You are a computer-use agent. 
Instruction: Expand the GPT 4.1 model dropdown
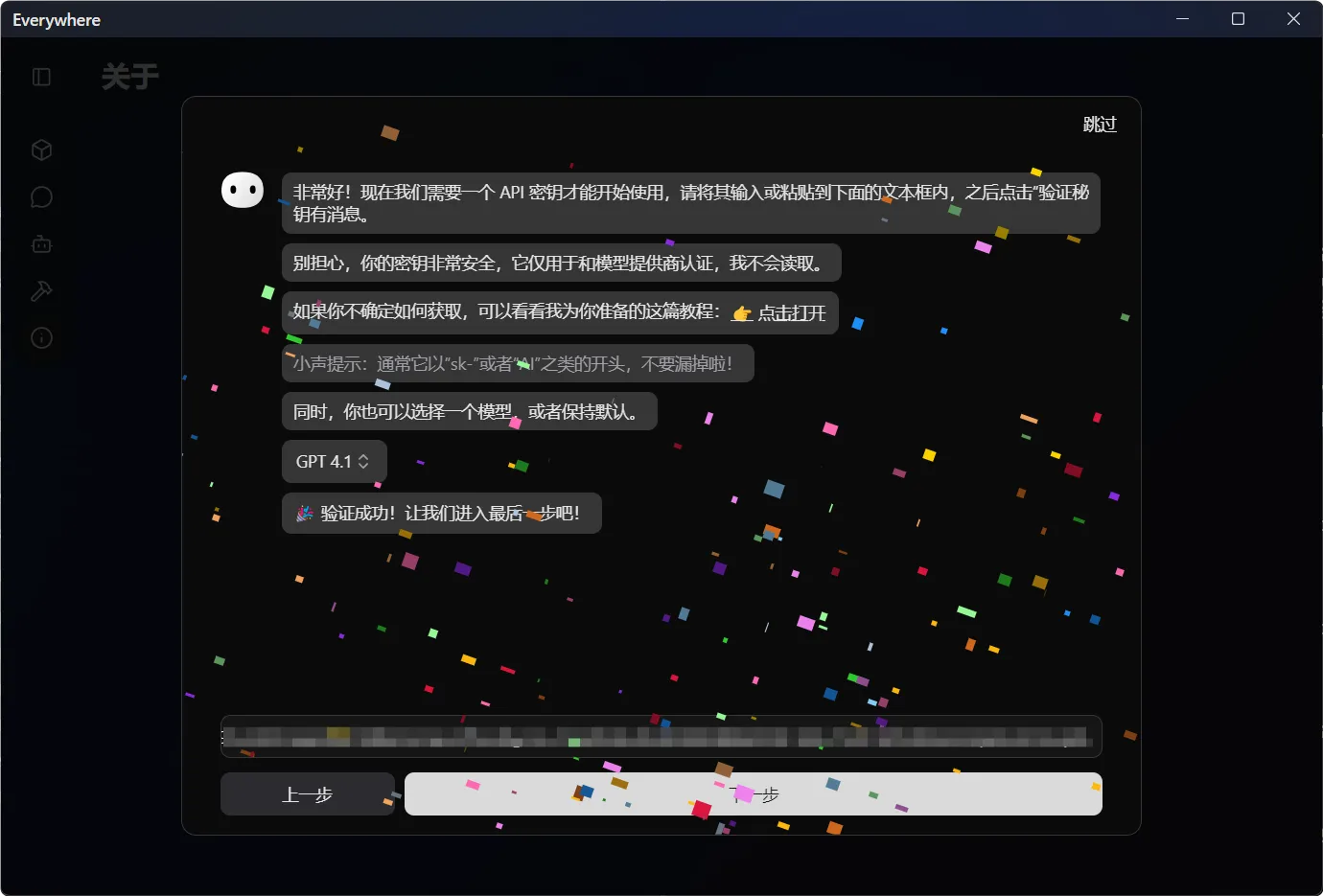pos(334,462)
